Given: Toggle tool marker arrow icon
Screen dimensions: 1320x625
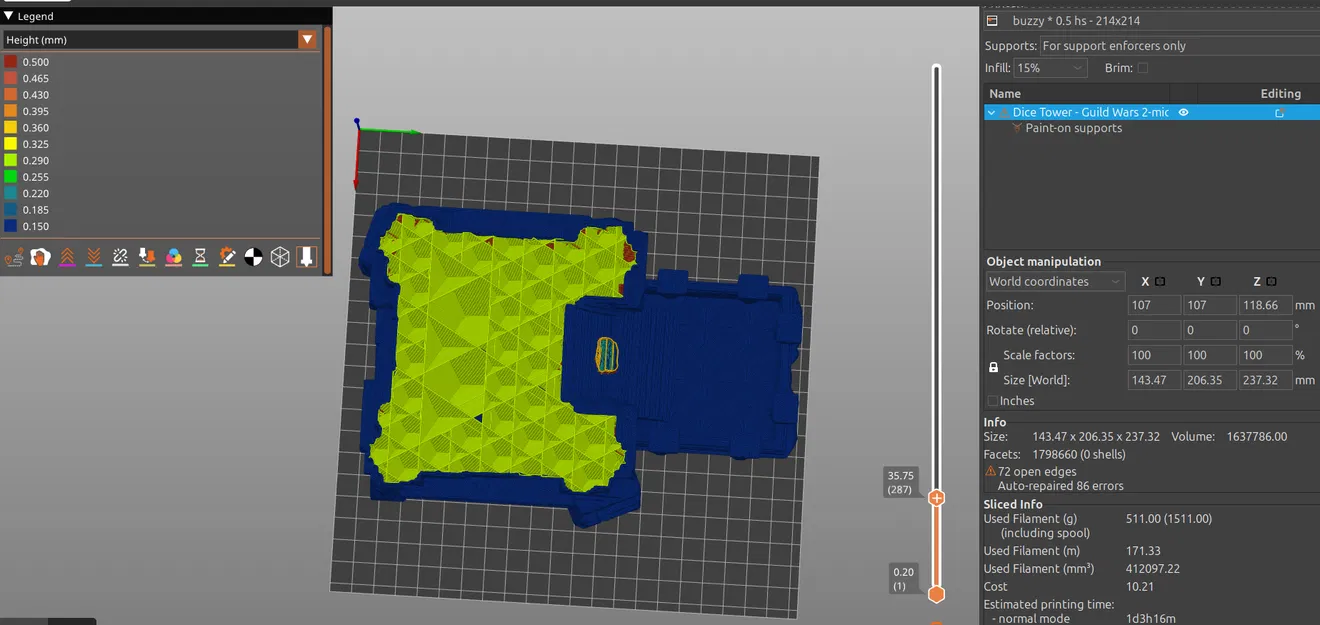Looking at the screenshot, I should (306, 257).
